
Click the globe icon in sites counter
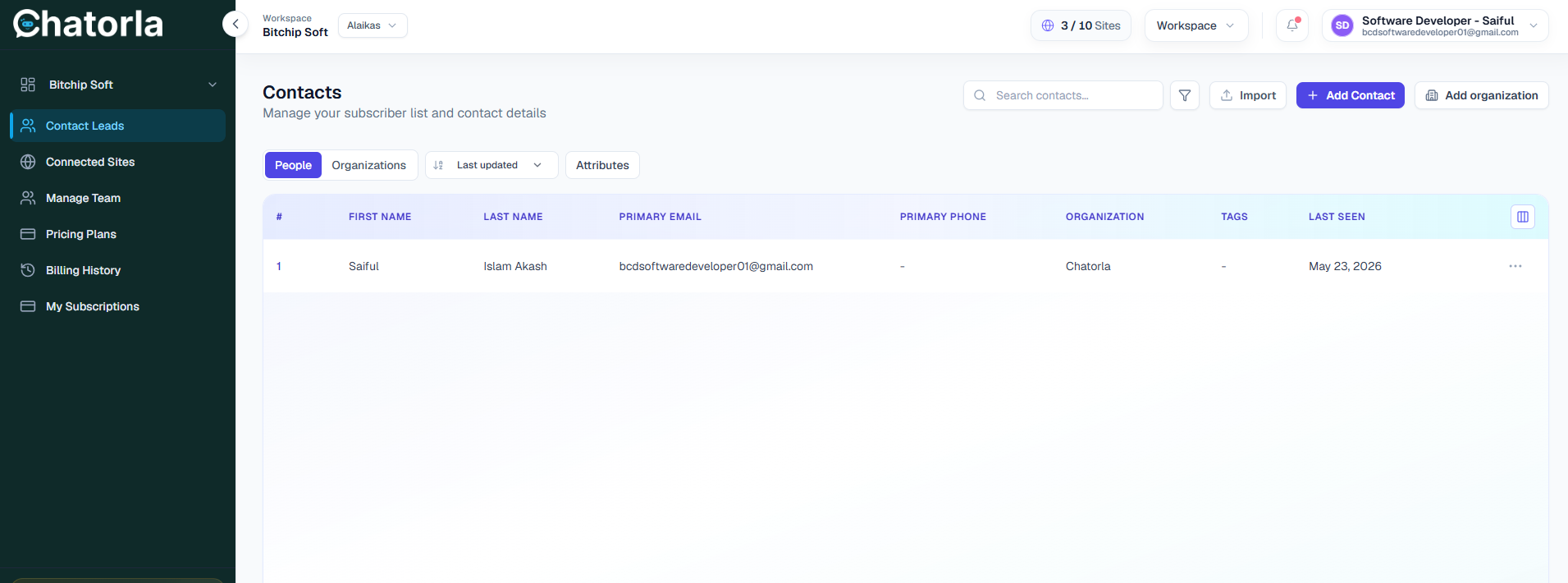point(1048,25)
